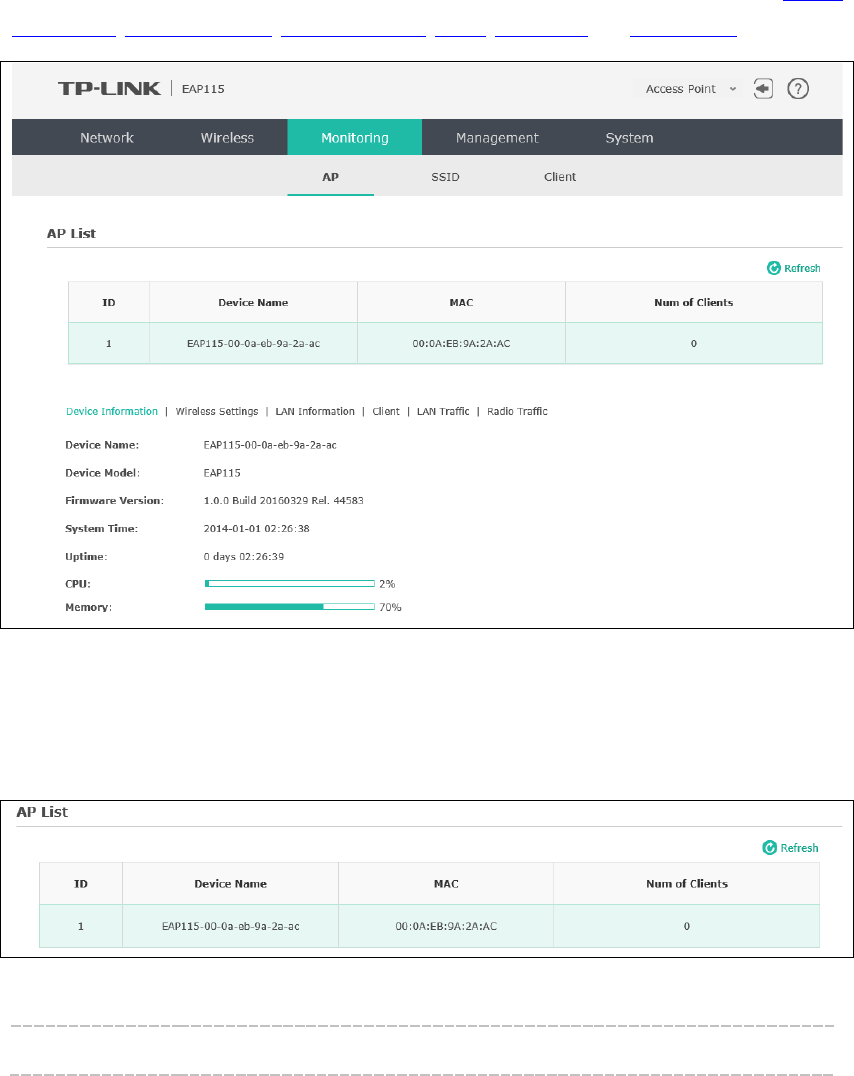Open the Management menu tab
854x1076 pixels.
click(497, 138)
